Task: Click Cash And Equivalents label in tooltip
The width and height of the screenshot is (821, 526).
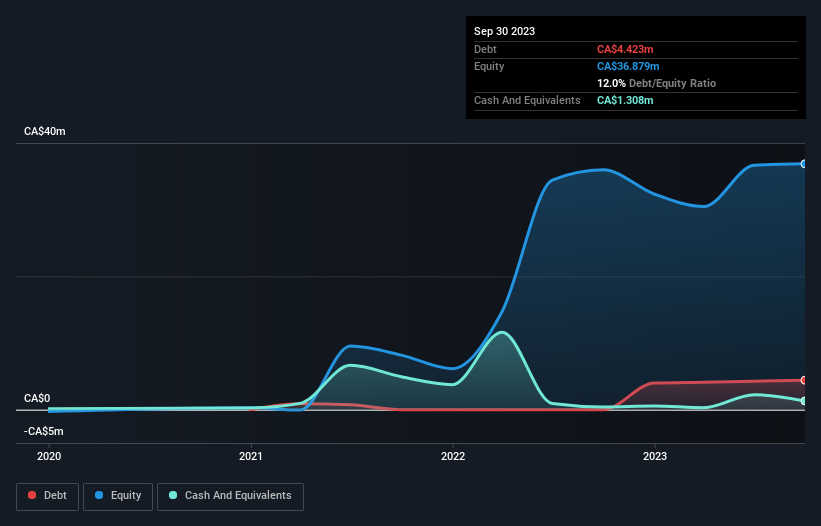Action: tap(527, 100)
